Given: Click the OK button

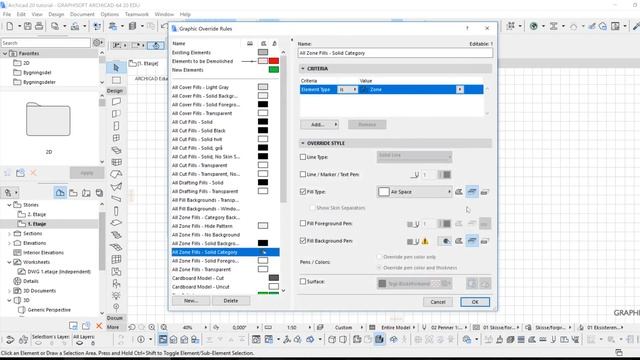Looking at the screenshot, I should (x=475, y=302).
